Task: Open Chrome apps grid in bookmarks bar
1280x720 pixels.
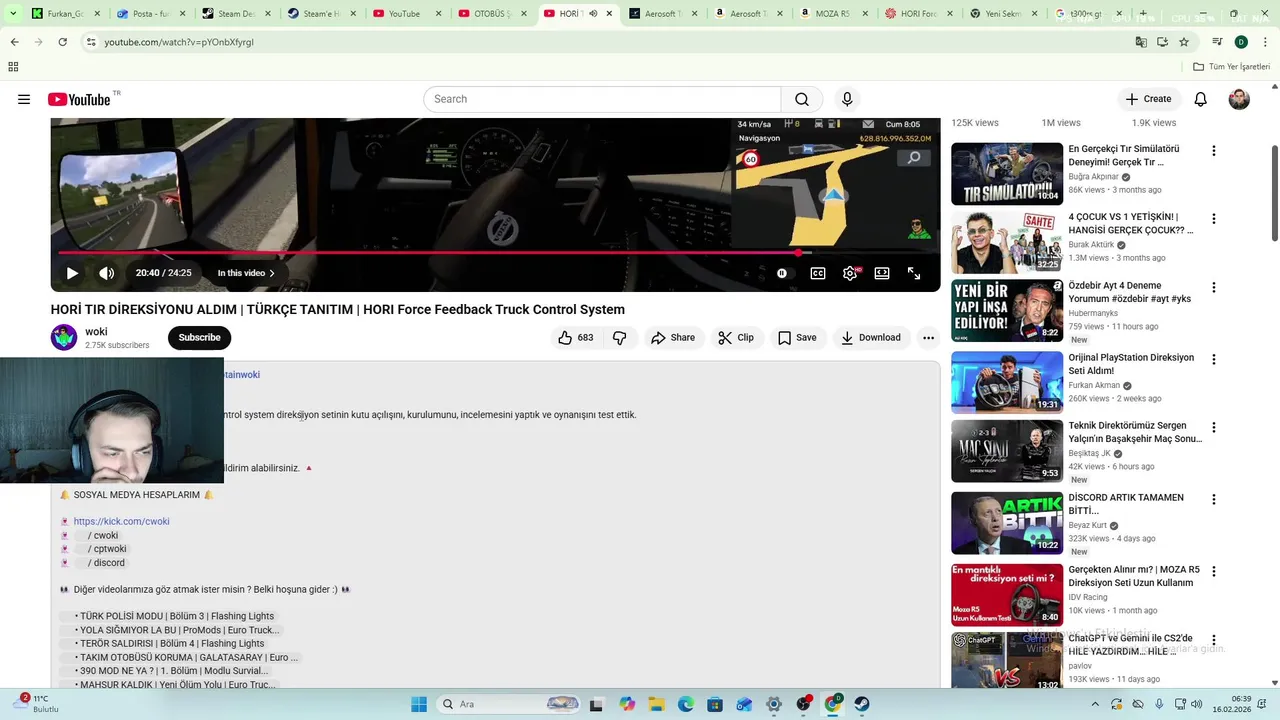Action: [13, 67]
